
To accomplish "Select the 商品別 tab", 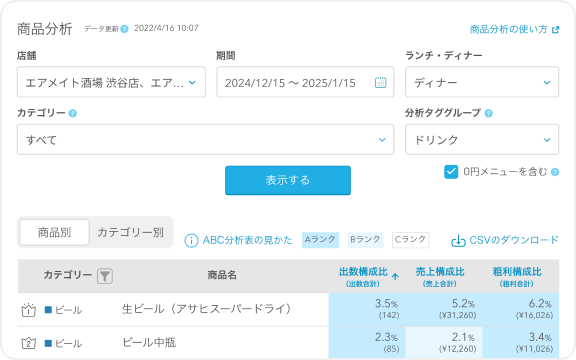I will 54,232.
